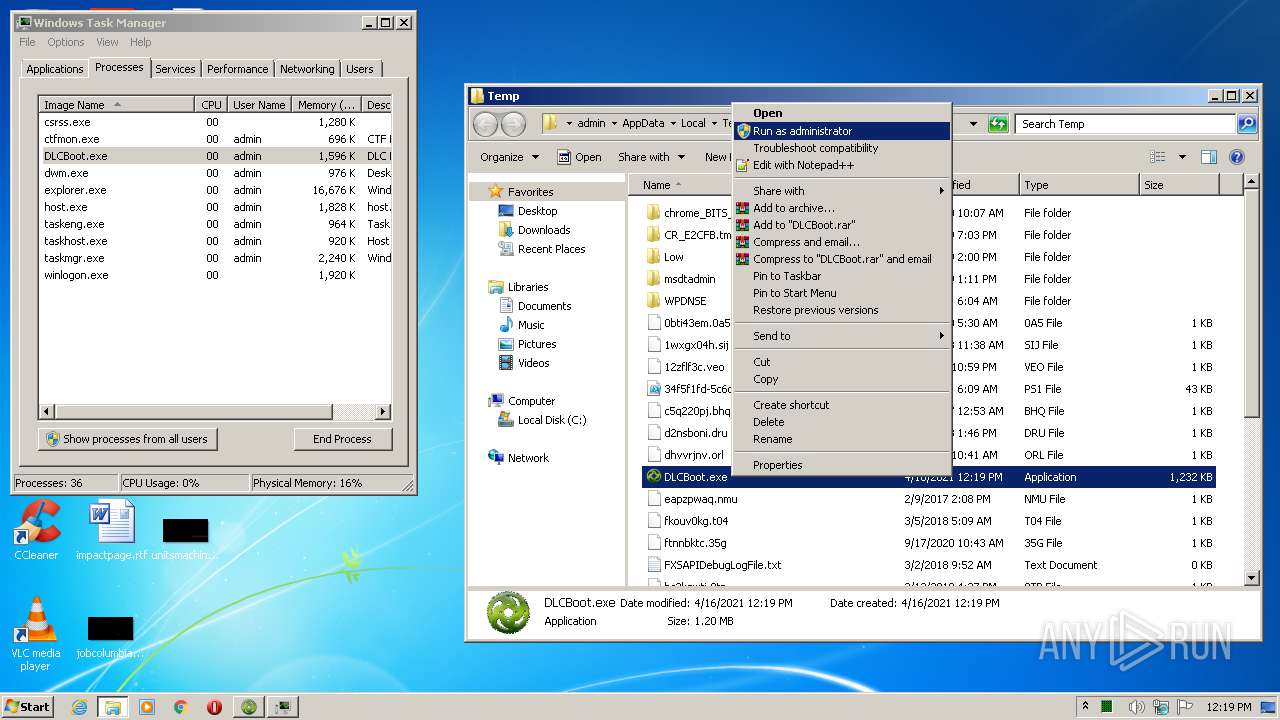Click Internet Explorer taskbar icon

coord(79,707)
